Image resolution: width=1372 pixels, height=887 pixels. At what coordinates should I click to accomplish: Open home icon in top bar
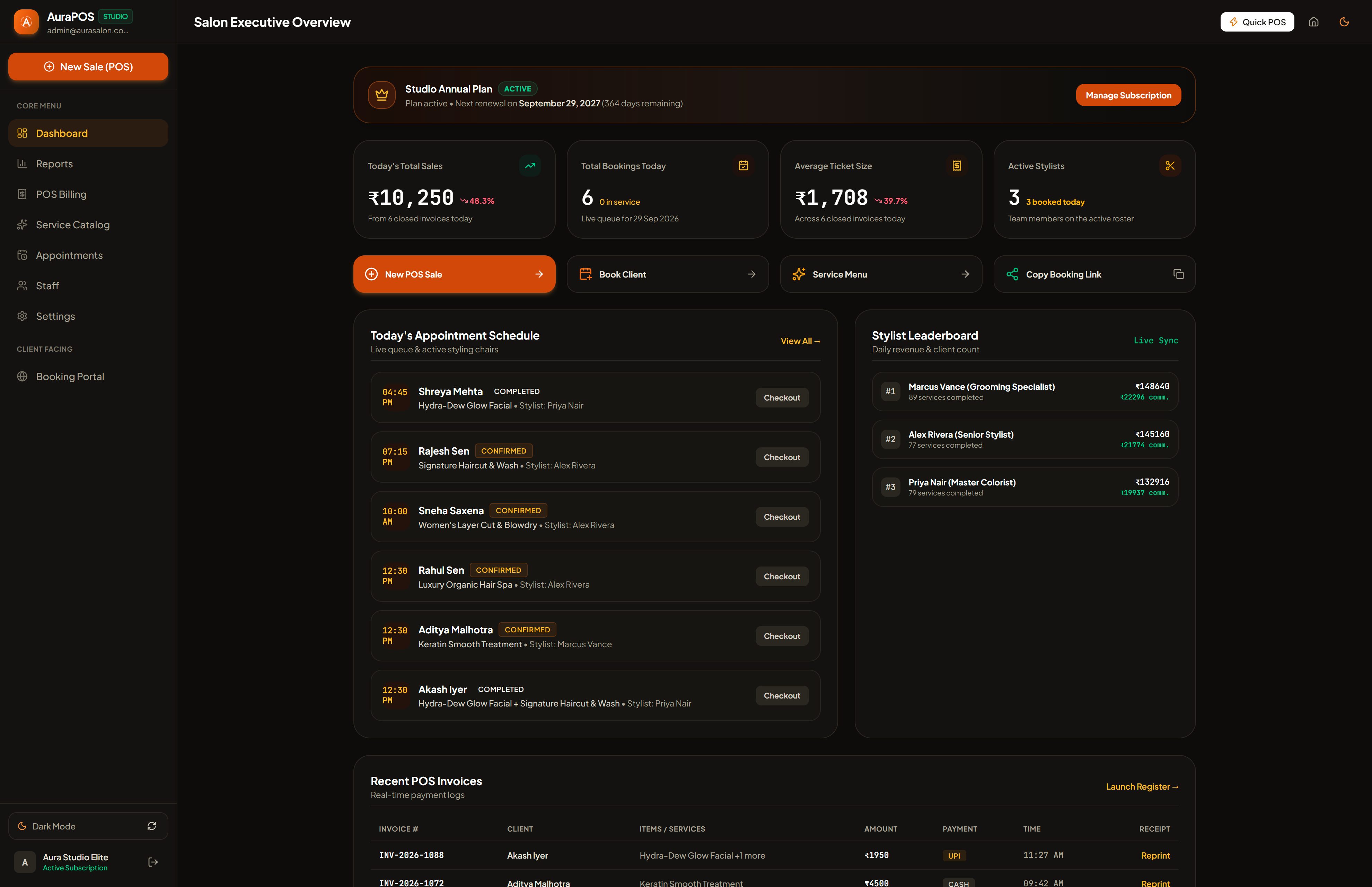click(x=1313, y=22)
